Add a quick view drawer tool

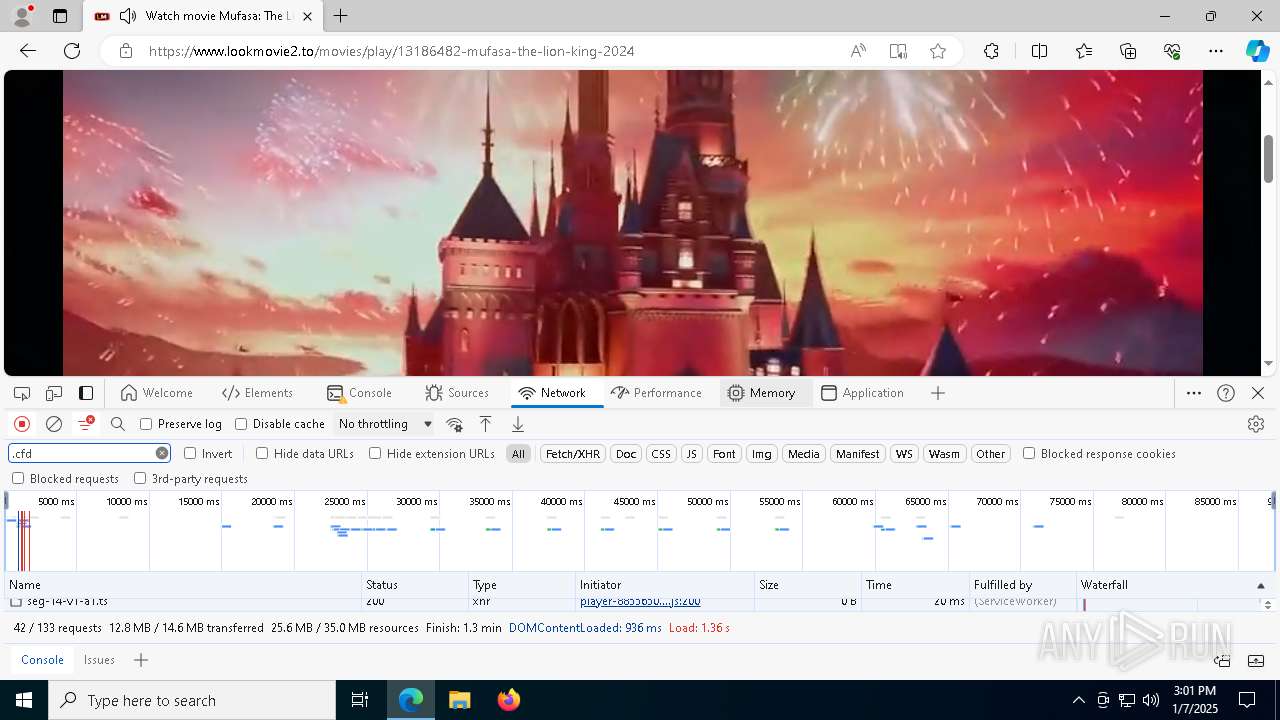tap(141, 660)
